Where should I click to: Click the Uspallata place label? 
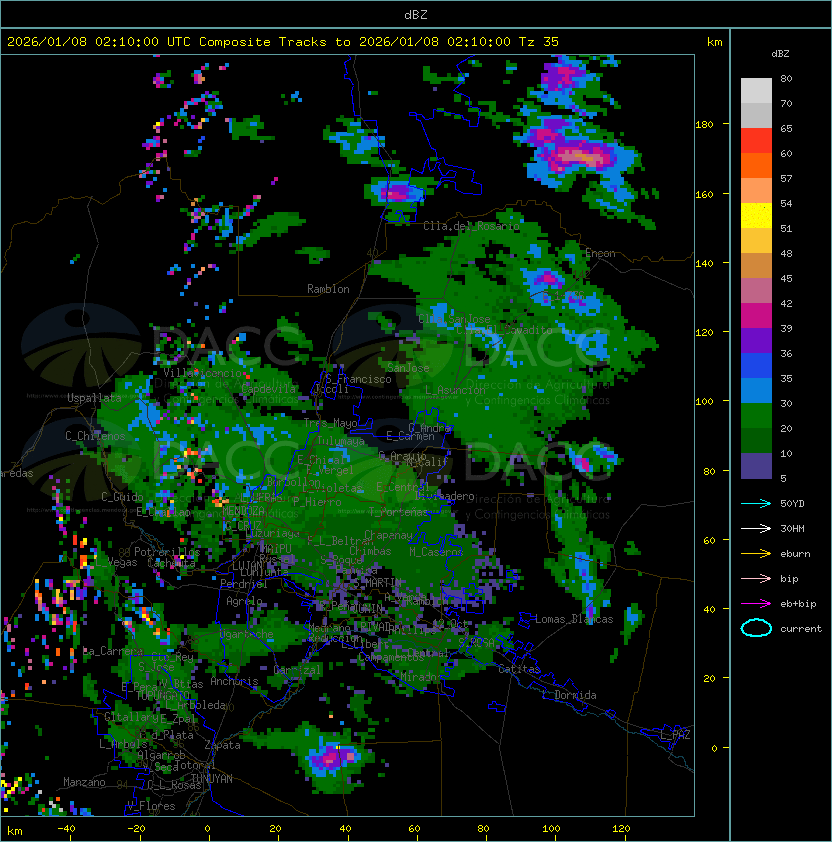[x=94, y=398]
